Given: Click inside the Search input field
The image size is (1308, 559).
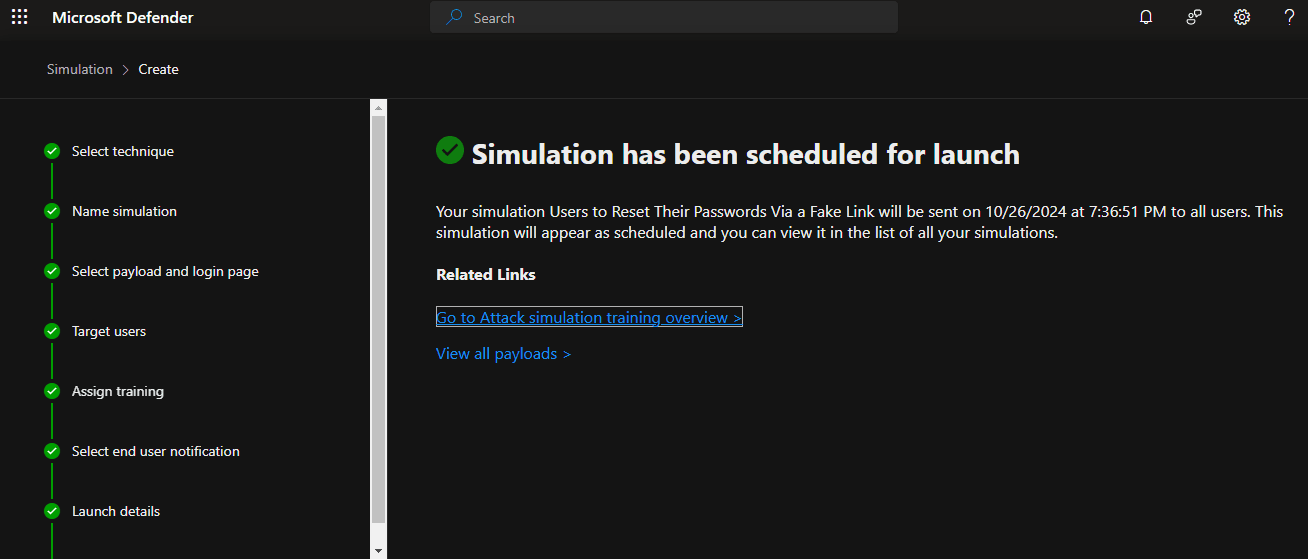Looking at the screenshot, I should pos(680,17).
